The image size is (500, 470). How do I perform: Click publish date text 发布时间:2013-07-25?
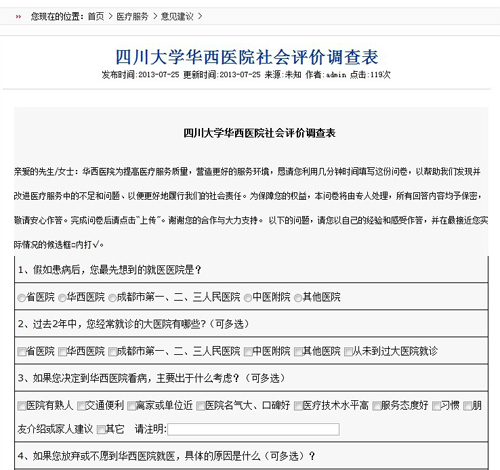(x=140, y=75)
